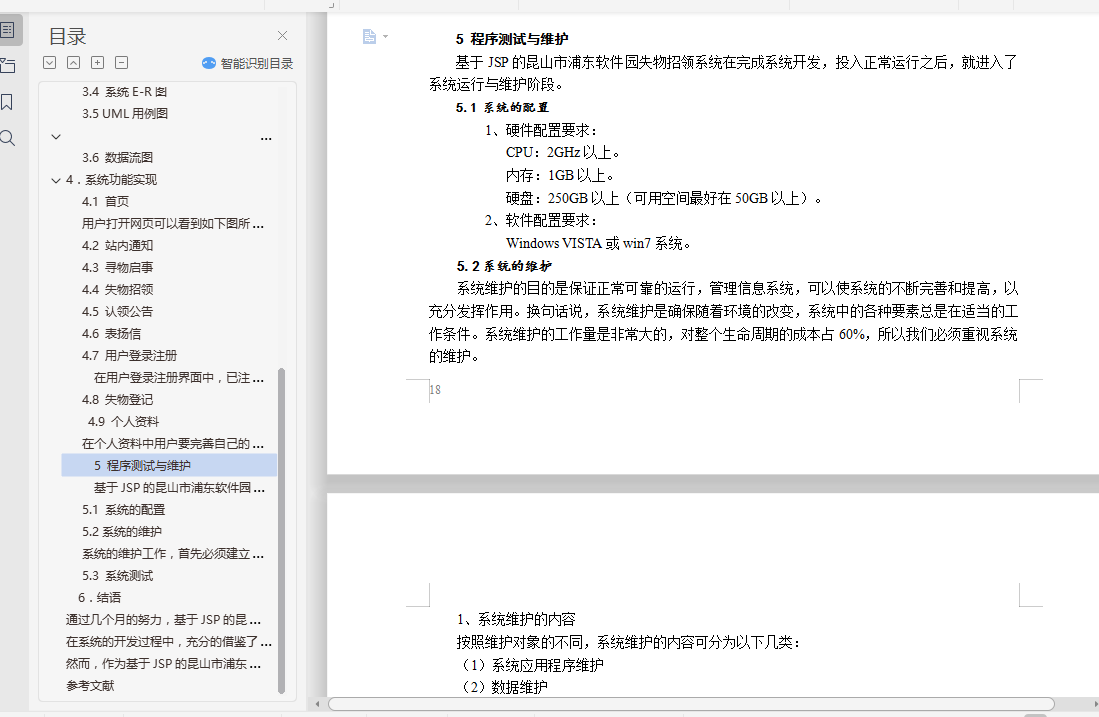Click the 内存：1GB 以上 line
The width and height of the screenshot is (1099, 717).
[x=560, y=175]
